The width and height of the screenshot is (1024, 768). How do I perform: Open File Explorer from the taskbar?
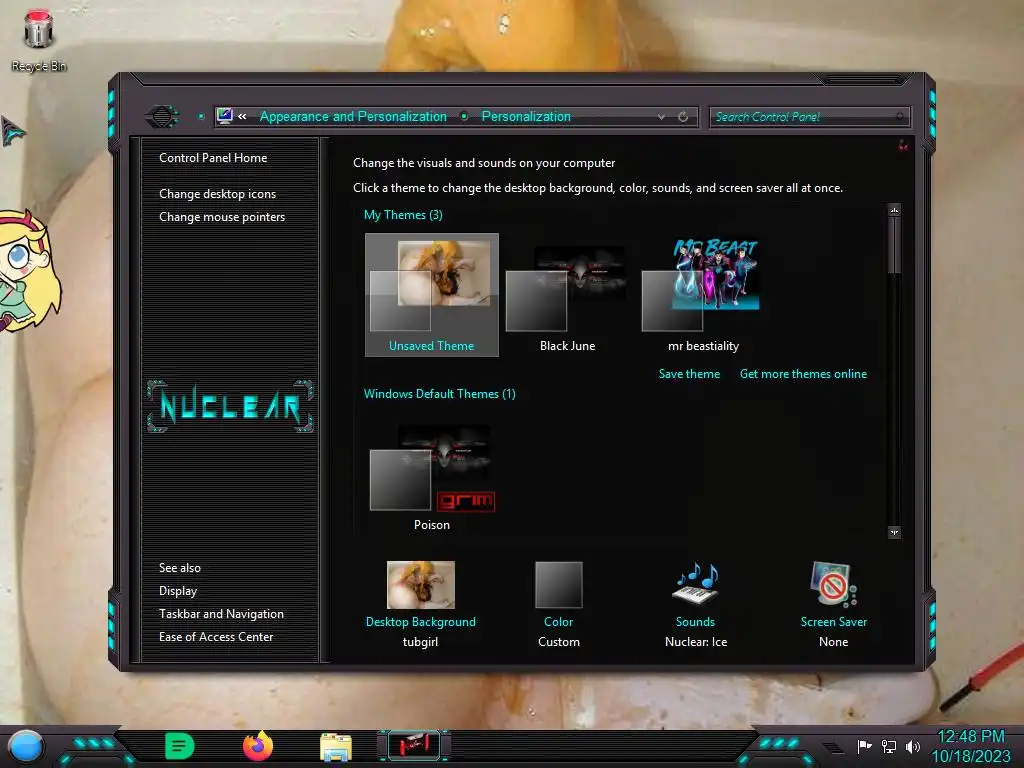point(336,747)
